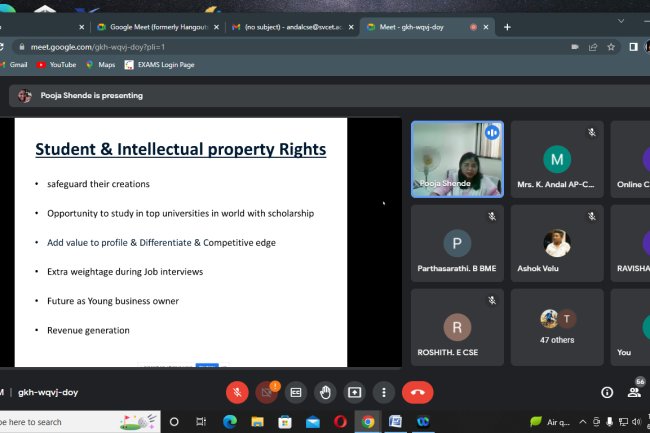The width and height of the screenshot is (650, 433).
Task: Share this page icon in address bar
Action: pyautogui.click(x=593, y=47)
